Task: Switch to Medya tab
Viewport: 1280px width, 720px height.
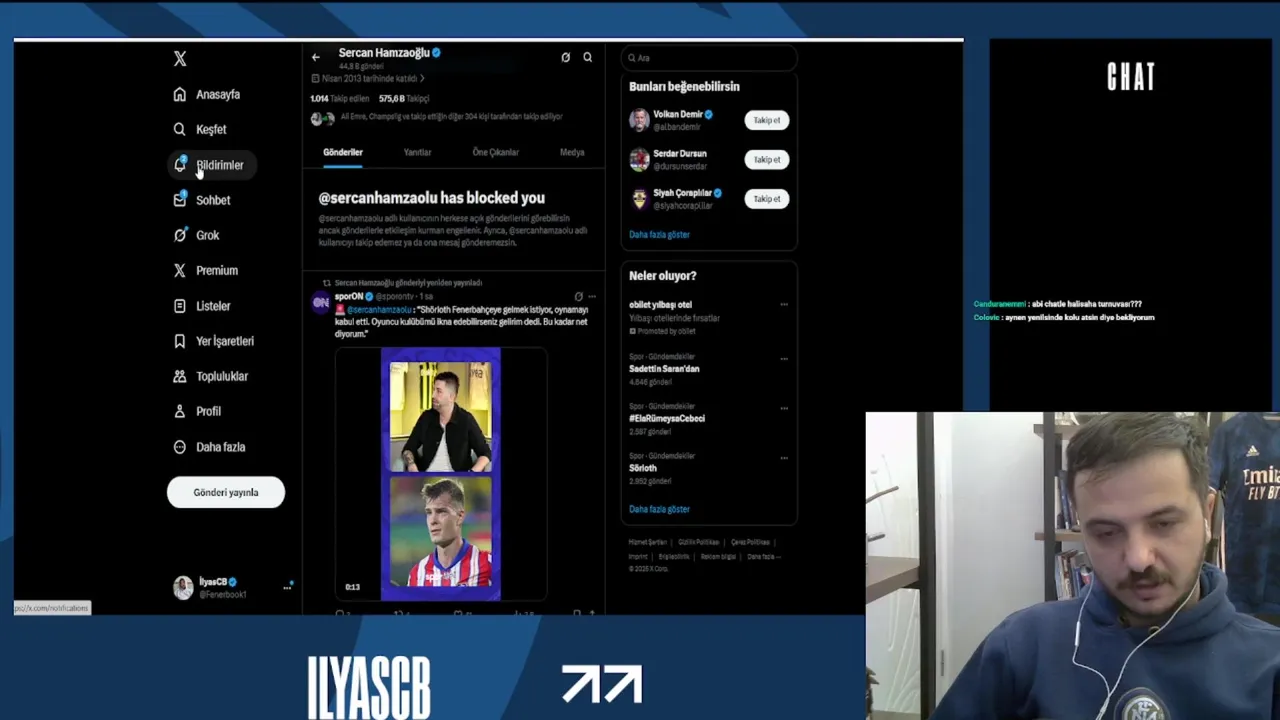Action: 572,152
